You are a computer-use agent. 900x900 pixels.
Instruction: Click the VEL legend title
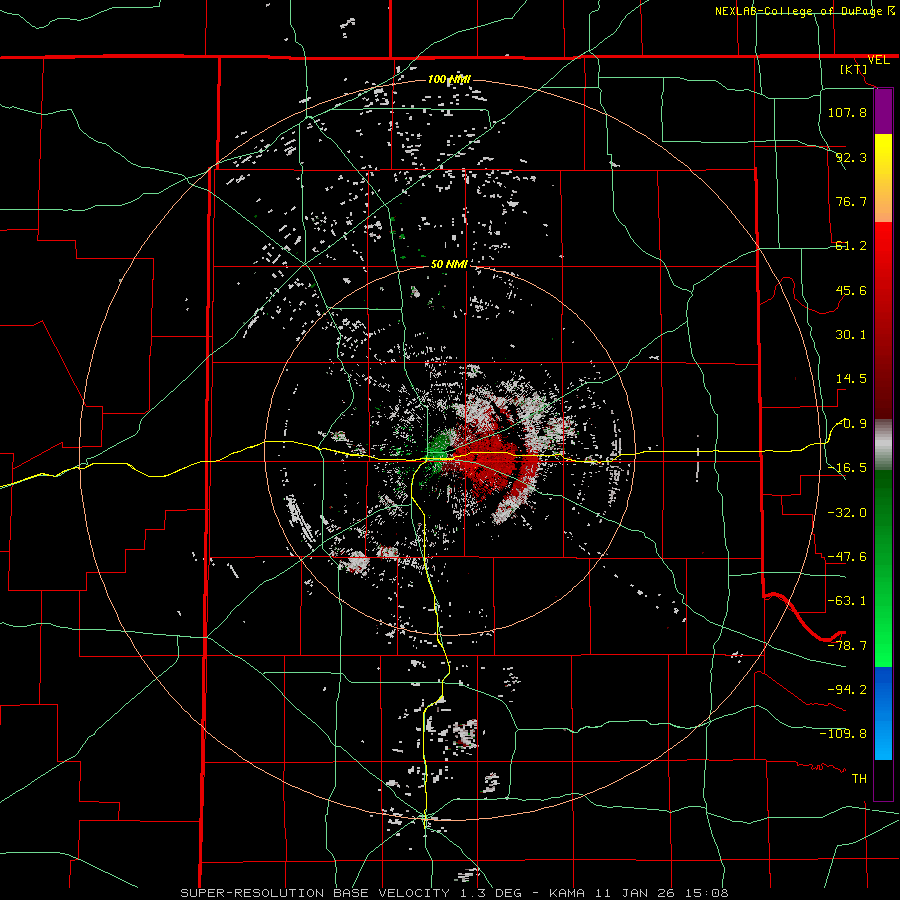coord(878,60)
